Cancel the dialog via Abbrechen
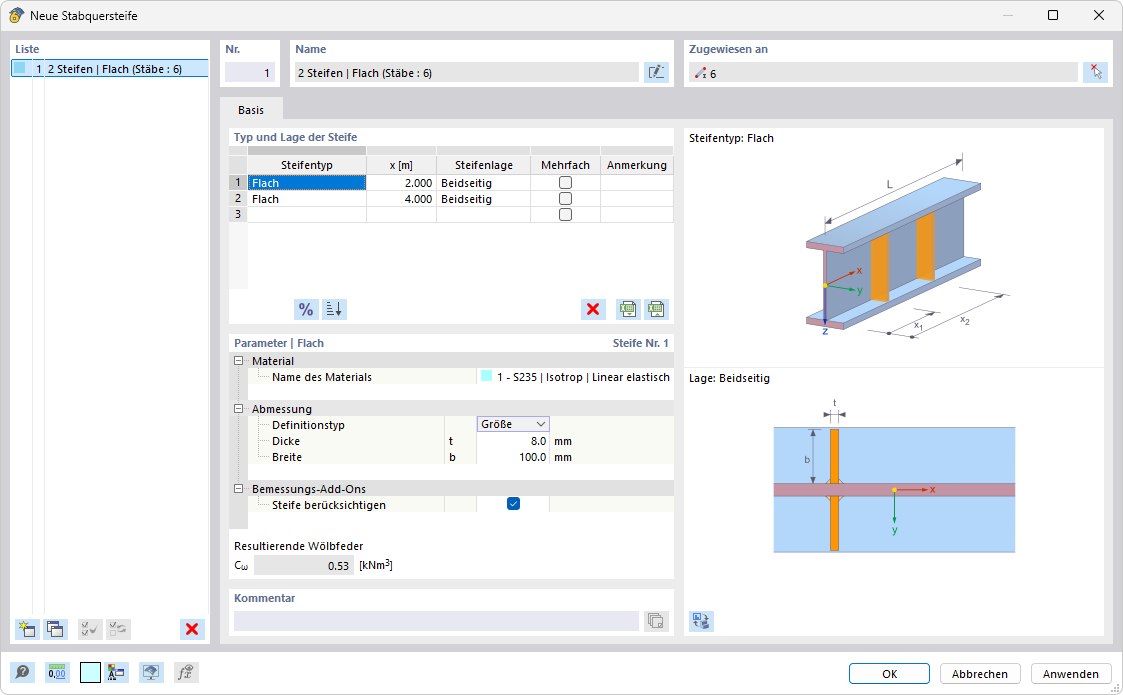 tap(979, 673)
